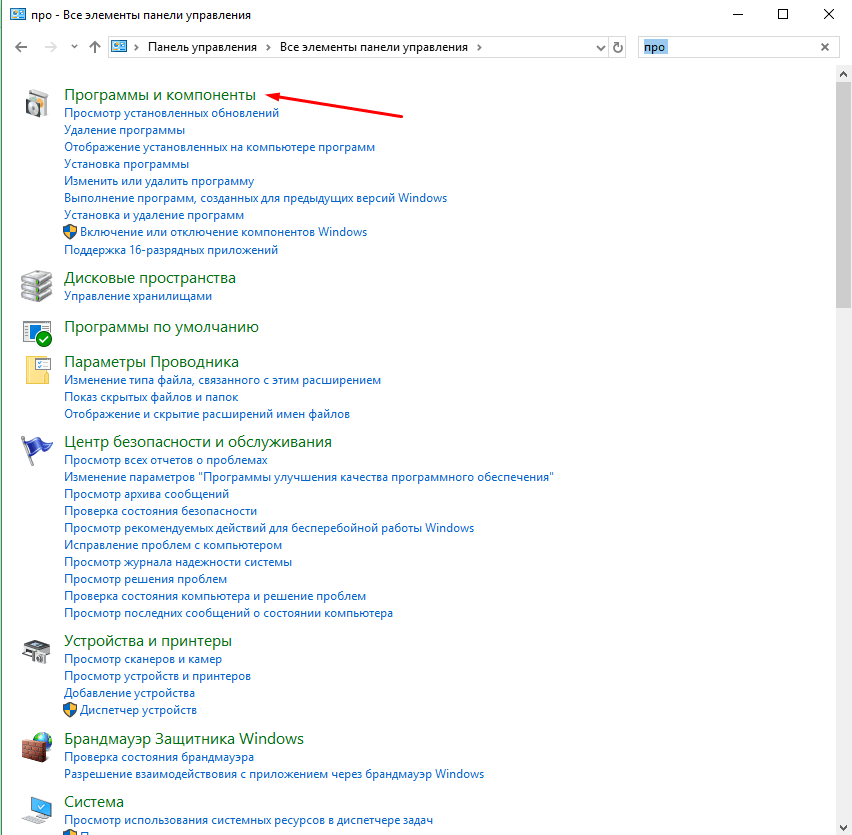Open 'Отображение и скрытие расширений имен файлов'
Screen dimensions: 852x835
tap(207, 414)
